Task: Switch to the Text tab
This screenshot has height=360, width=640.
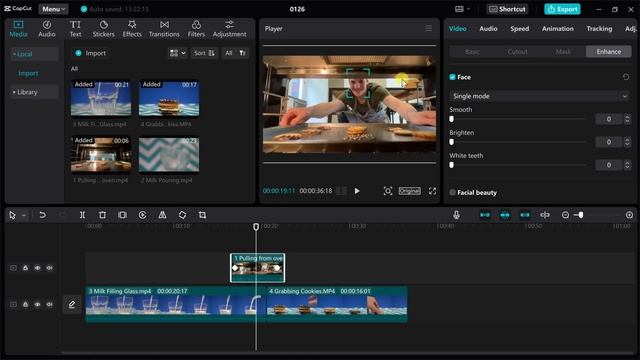Action: 75,29
